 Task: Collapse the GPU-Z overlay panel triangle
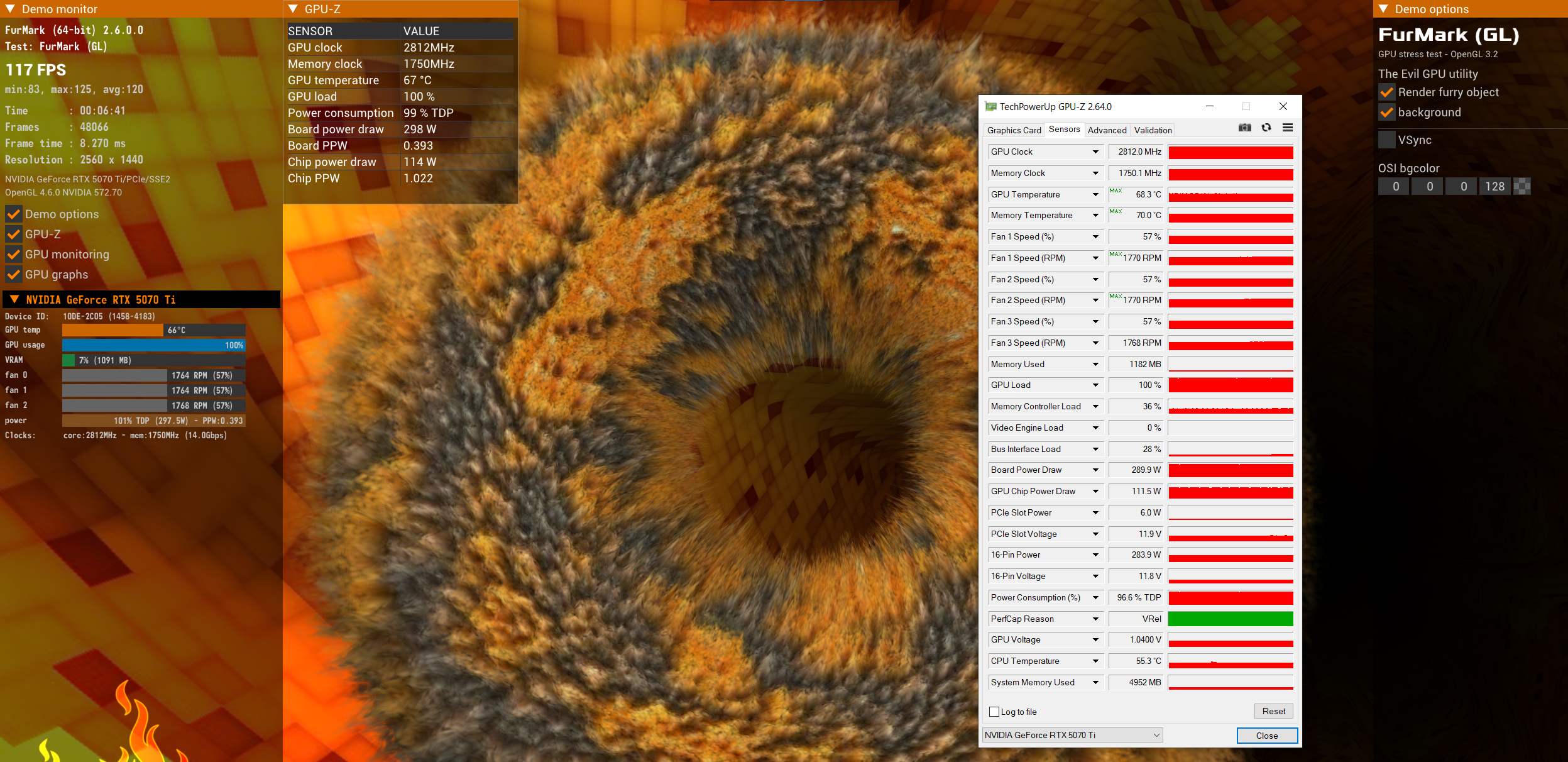click(293, 9)
